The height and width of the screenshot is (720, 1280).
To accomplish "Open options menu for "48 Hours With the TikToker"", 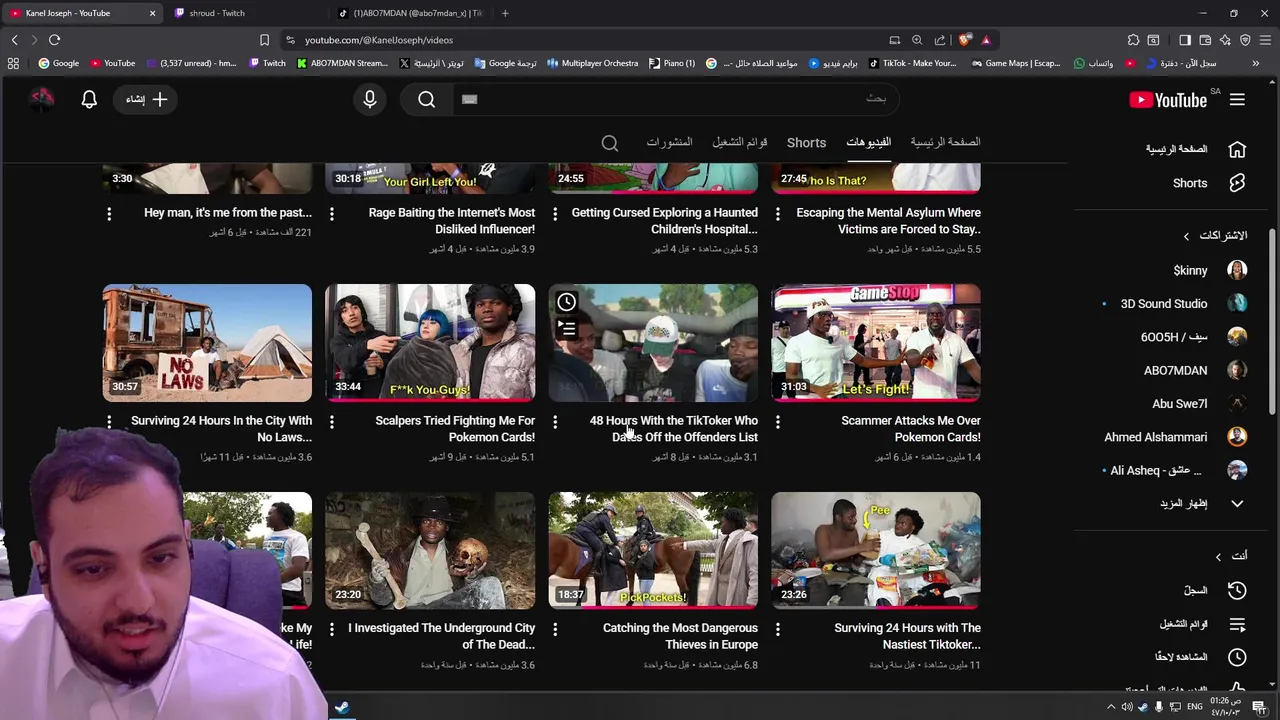I will pyautogui.click(x=555, y=422).
